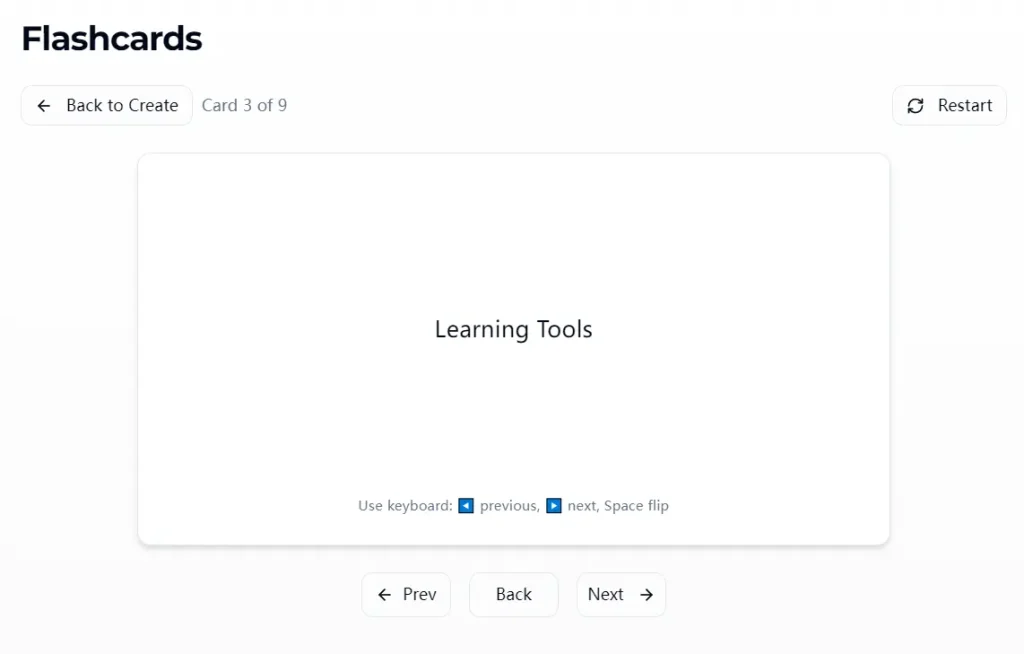
Task: Go back to the previous flashcard
Action: [406, 594]
